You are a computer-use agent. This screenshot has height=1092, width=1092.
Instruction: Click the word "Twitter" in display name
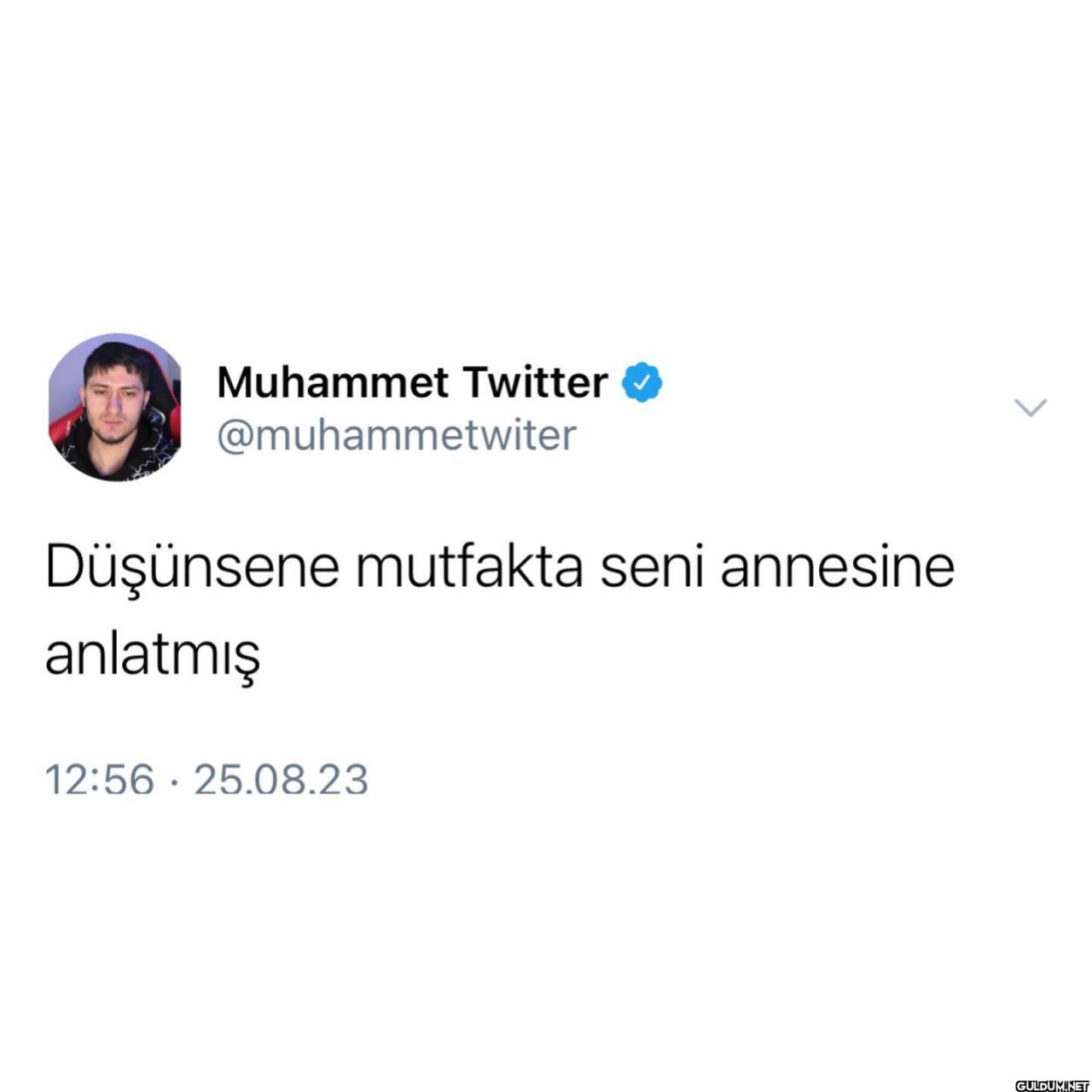pos(536,382)
